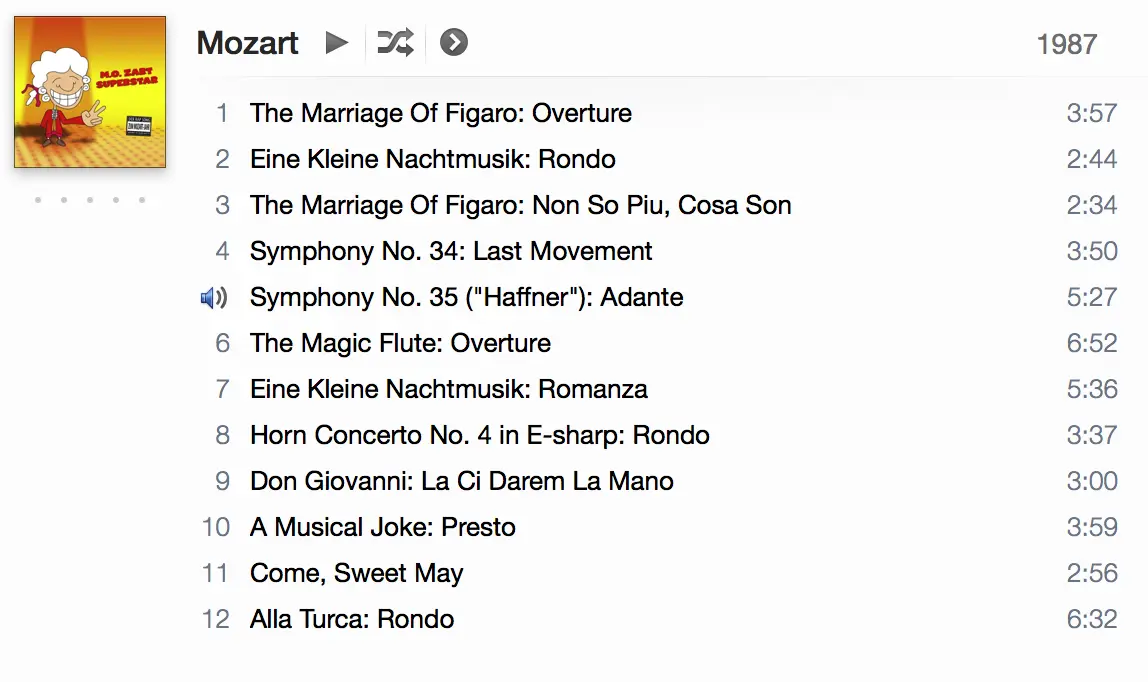Set the album rating to five dots
The width and height of the screenshot is (1148, 682).
pyautogui.click(x=142, y=200)
